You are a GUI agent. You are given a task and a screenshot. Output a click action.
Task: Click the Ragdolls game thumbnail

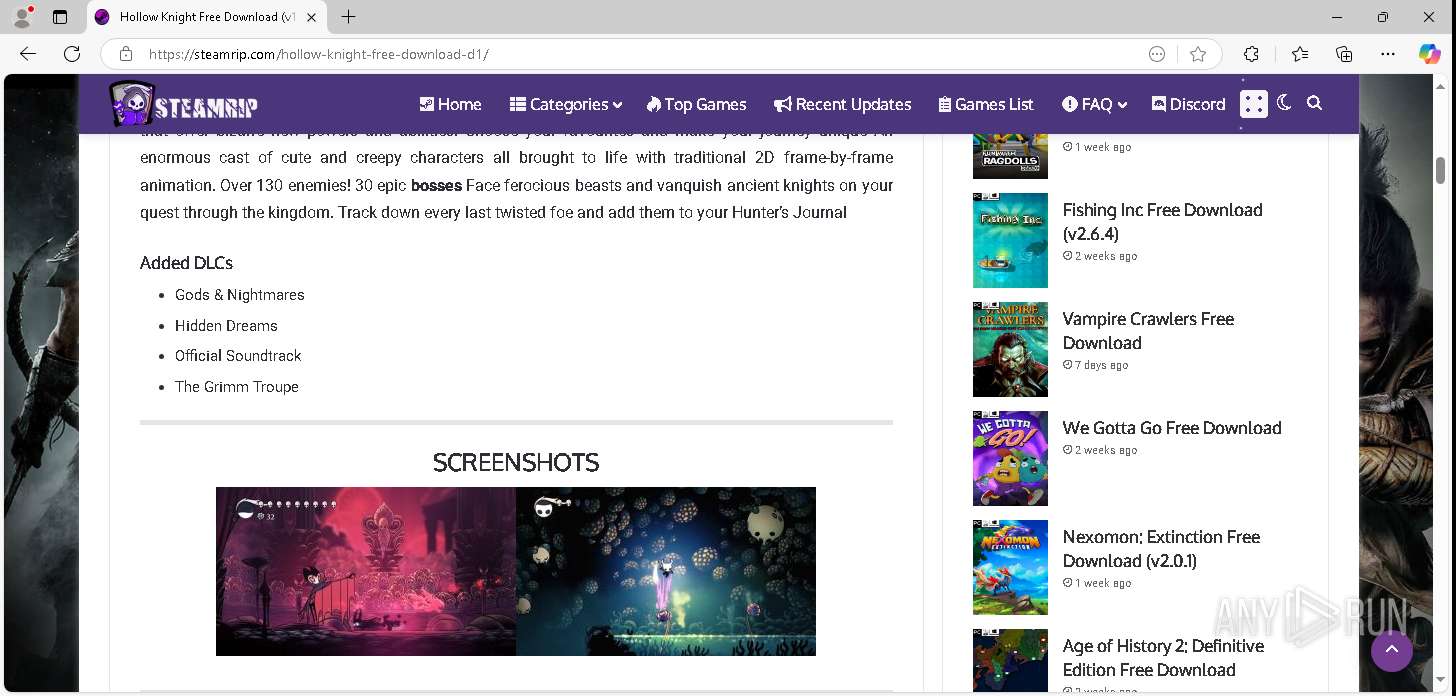point(1010,156)
